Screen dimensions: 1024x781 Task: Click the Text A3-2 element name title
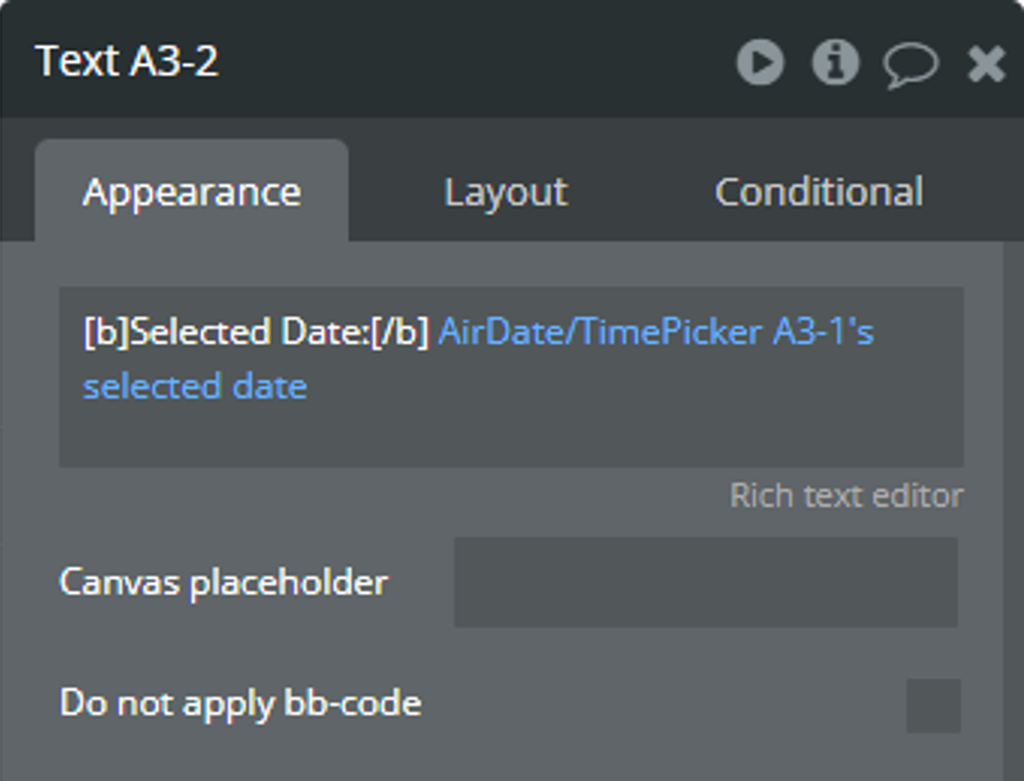pos(127,61)
